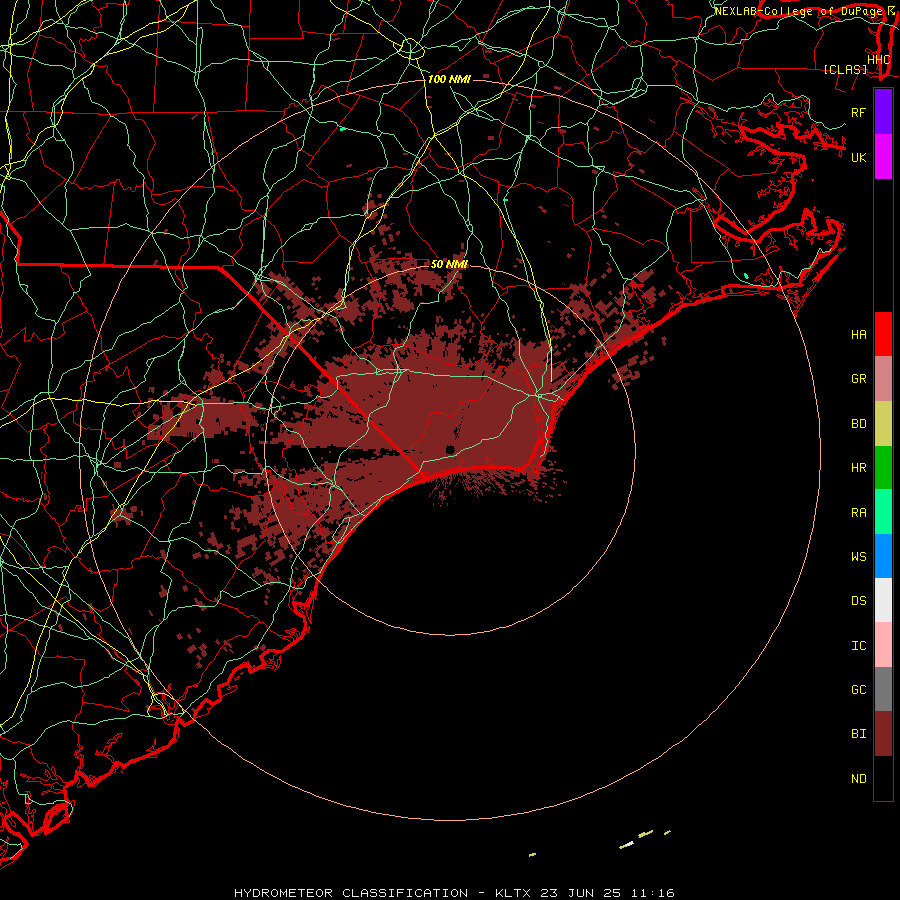Pick the mint green RA legend swatch
The height and width of the screenshot is (900, 900).
(883, 512)
